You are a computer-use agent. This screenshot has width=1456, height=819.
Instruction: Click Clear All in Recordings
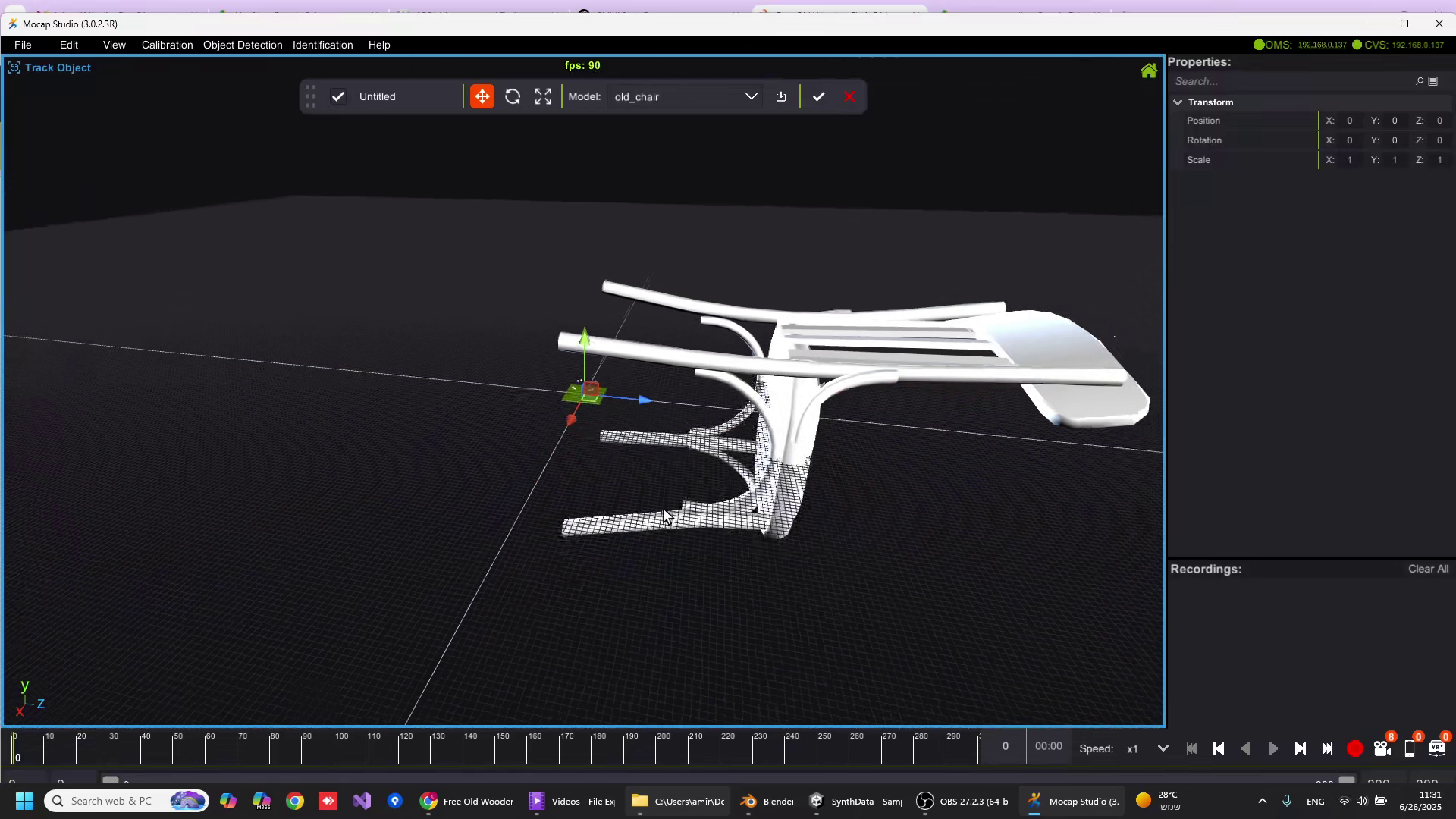1428,570
